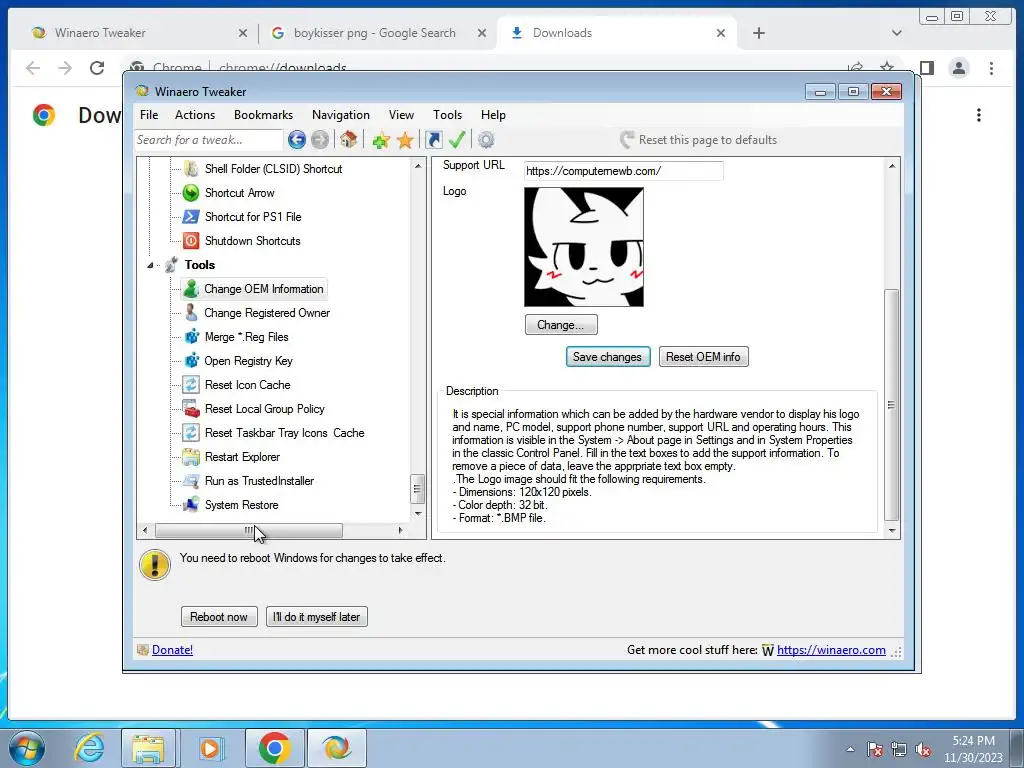Screen dimensions: 1024x768
Task: Reload the Chrome page
Action: [x=97, y=68]
